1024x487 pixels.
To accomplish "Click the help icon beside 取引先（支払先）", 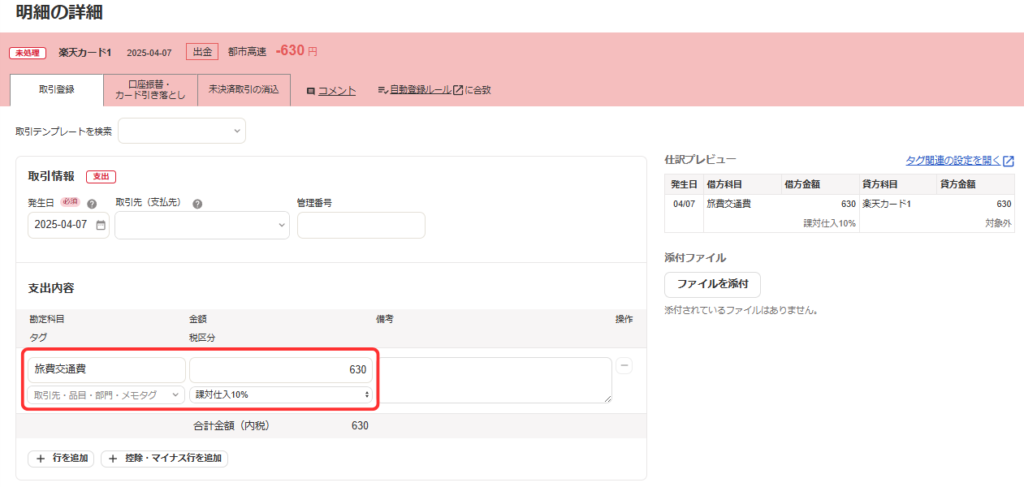I will [197, 203].
